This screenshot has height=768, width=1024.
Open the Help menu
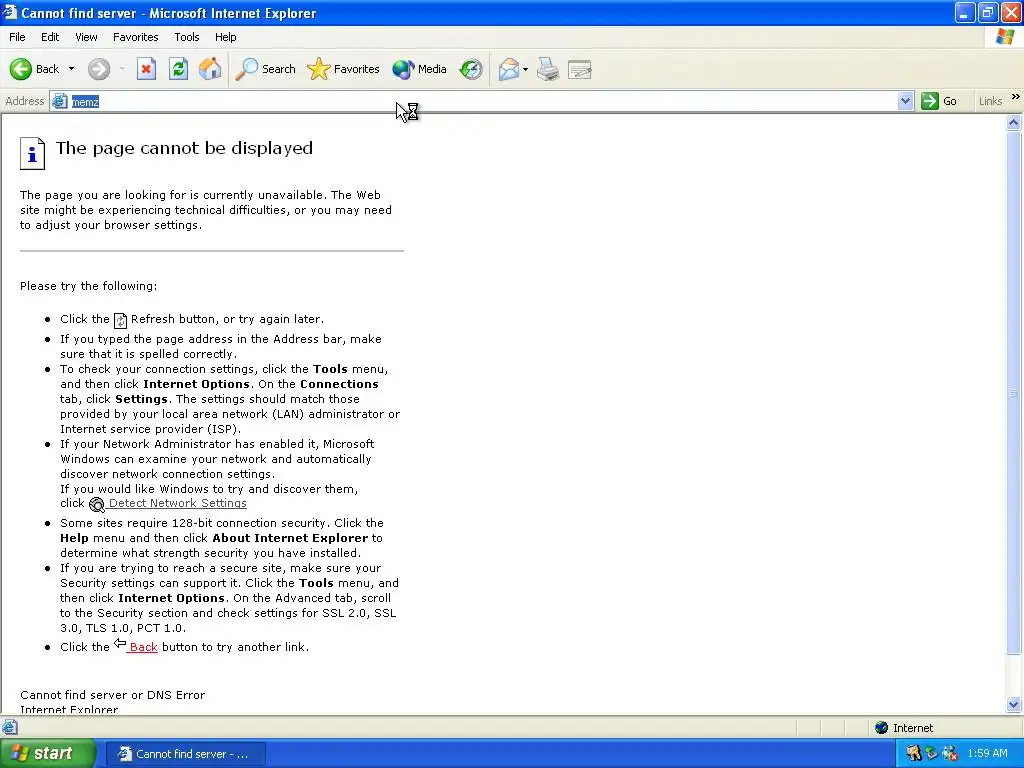click(x=225, y=37)
